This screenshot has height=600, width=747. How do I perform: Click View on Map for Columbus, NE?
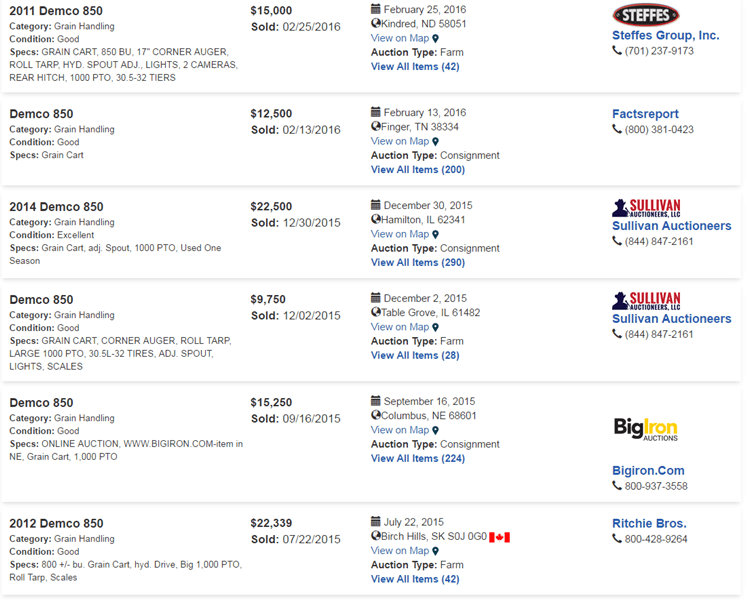tap(400, 430)
